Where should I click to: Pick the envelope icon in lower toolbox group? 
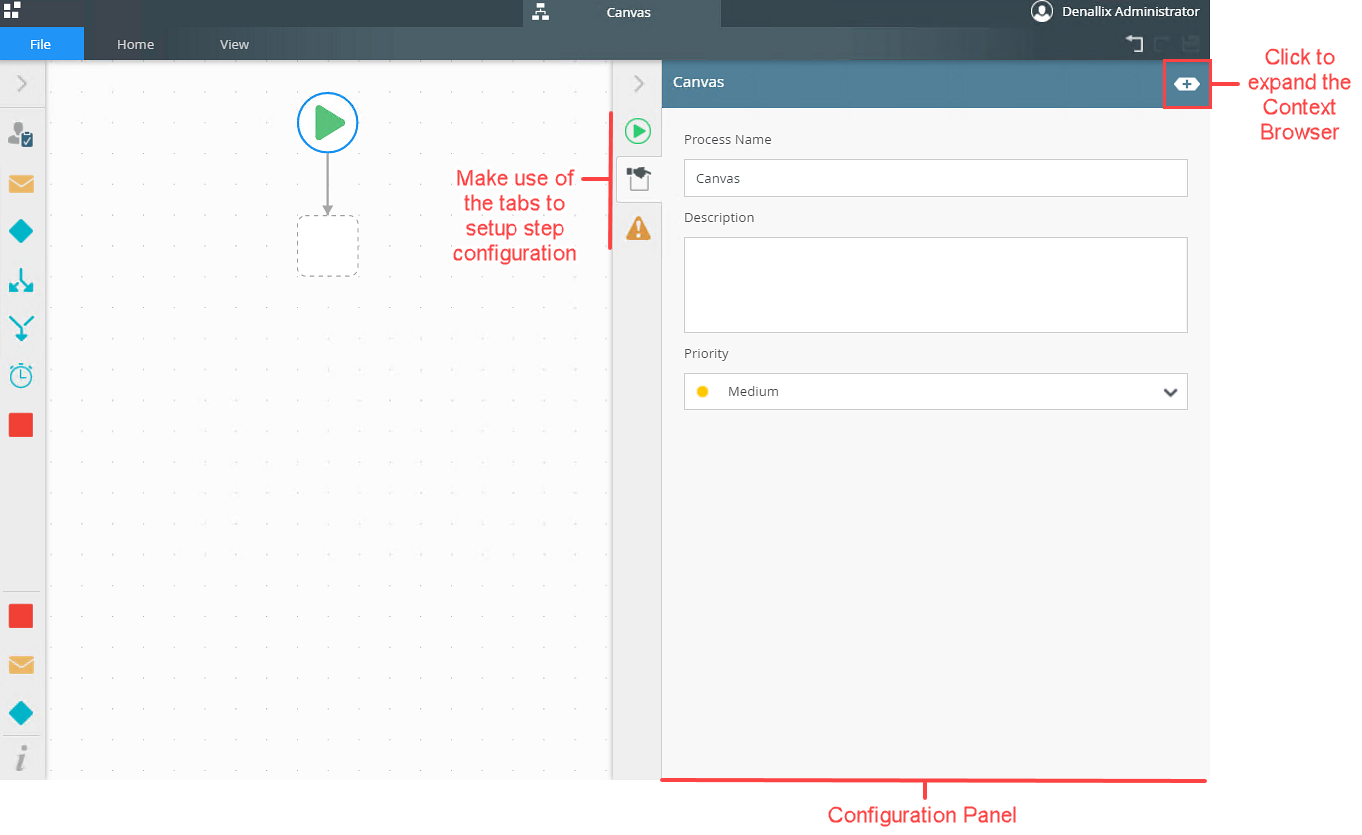point(21,665)
